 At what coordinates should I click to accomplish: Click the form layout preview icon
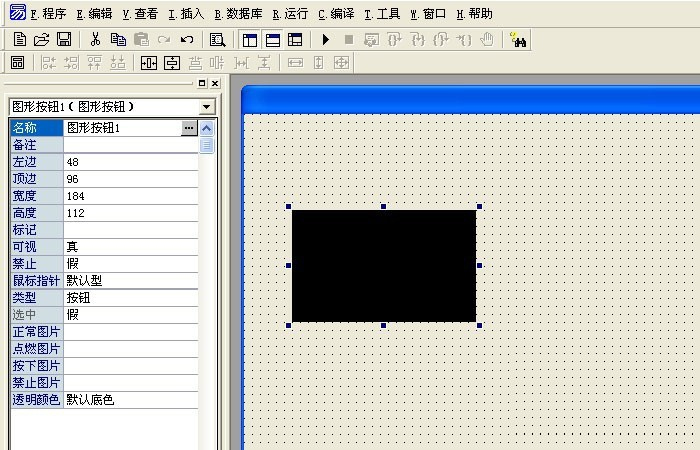click(17, 62)
